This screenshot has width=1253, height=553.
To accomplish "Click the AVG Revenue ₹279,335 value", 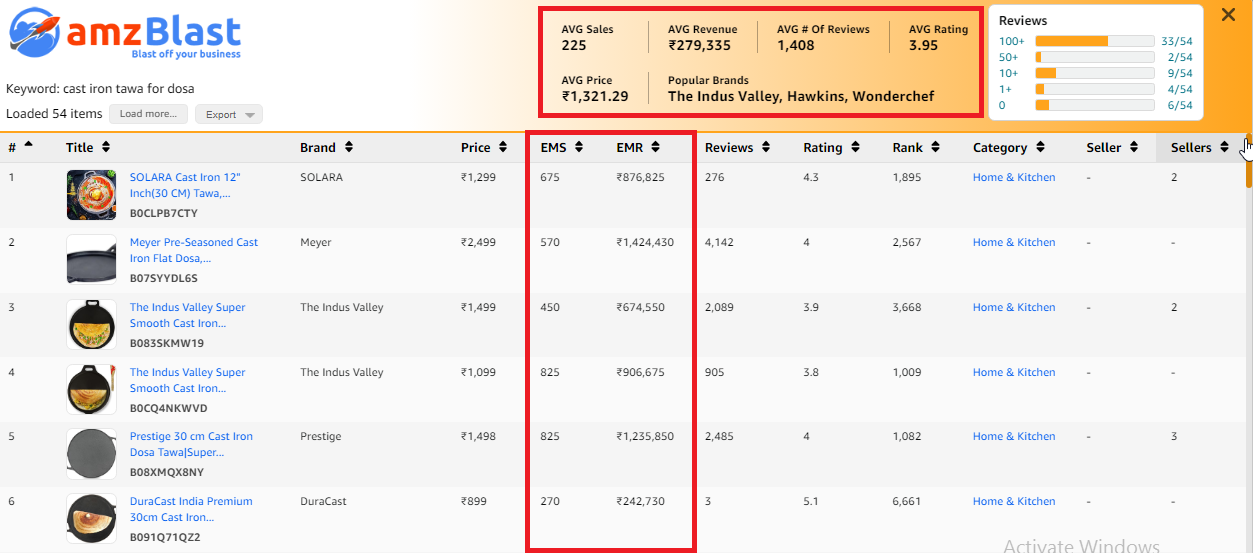I will [x=699, y=45].
